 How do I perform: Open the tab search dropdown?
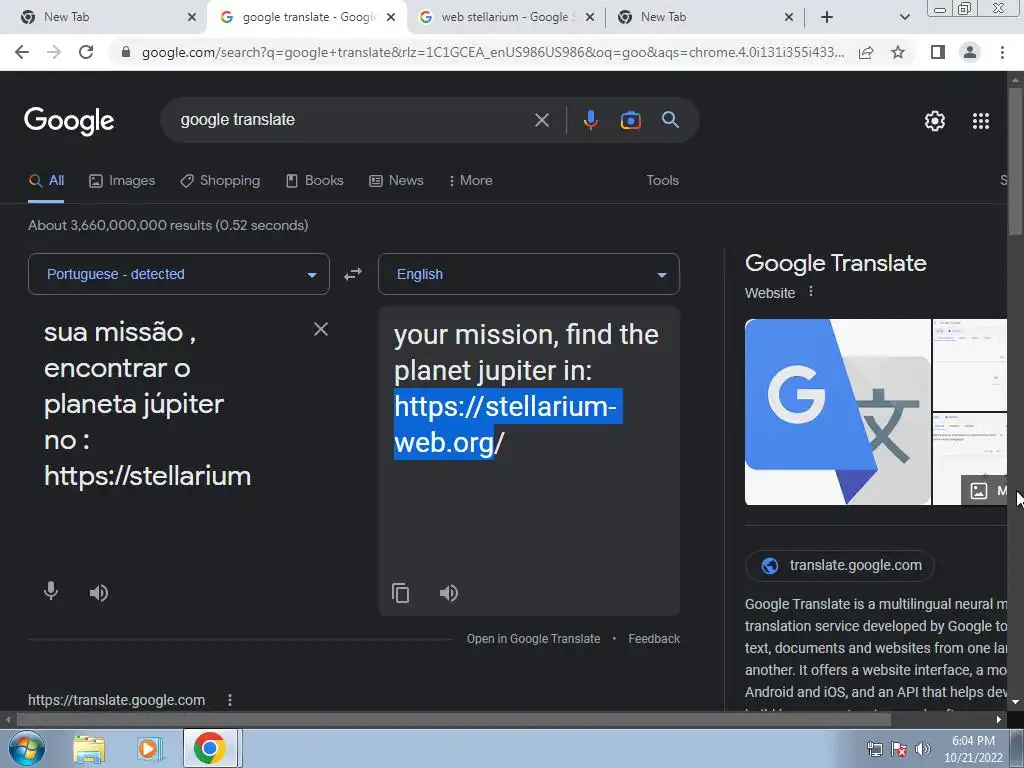[904, 17]
